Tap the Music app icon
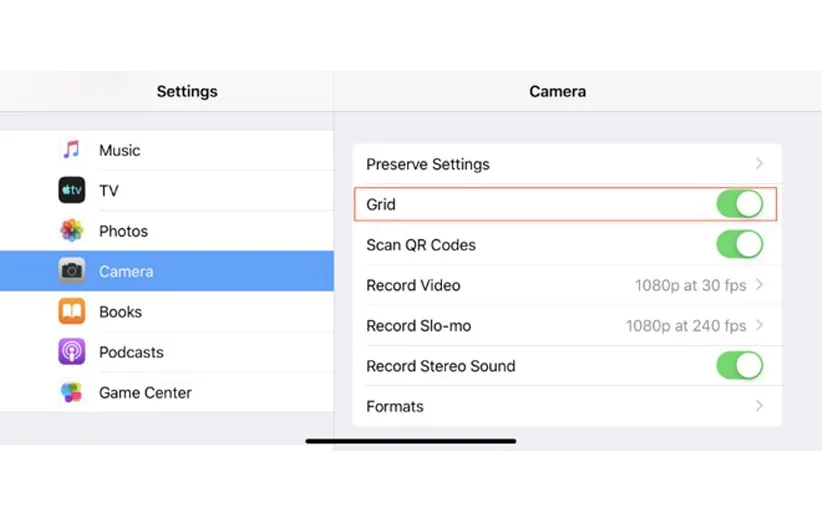822x522 pixels. (71, 150)
